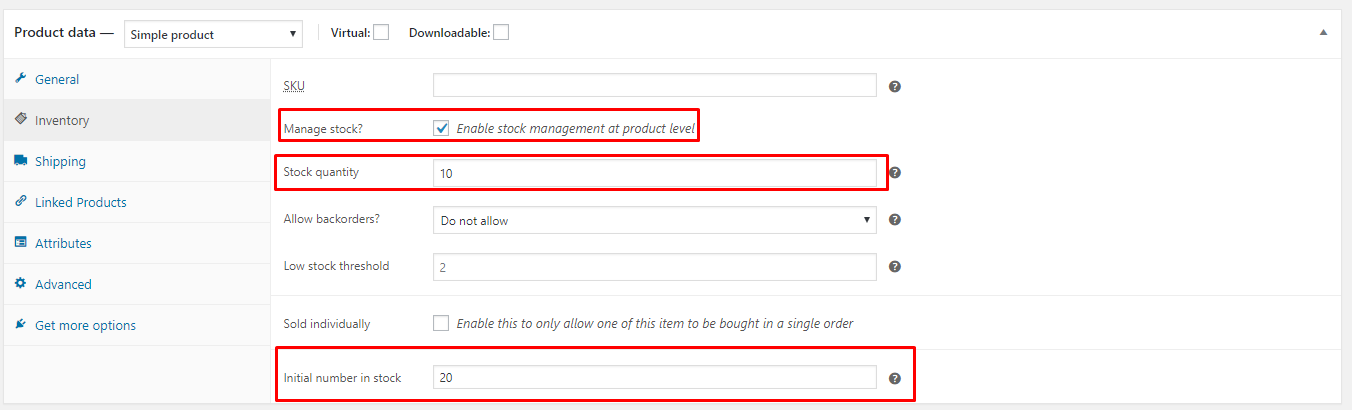
Task: Open the Simple product type dropdown
Action: click(213, 34)
